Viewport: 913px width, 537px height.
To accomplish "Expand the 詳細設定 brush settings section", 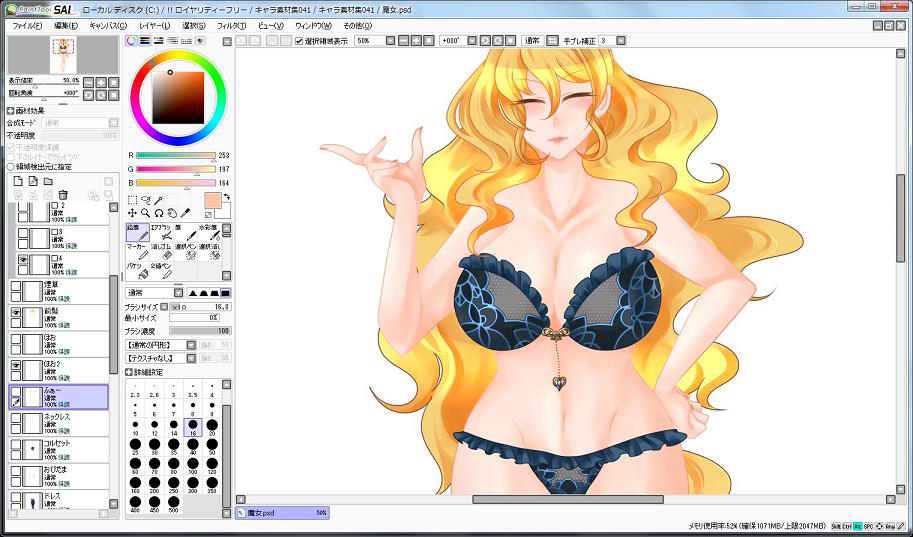I will [129, 372].
